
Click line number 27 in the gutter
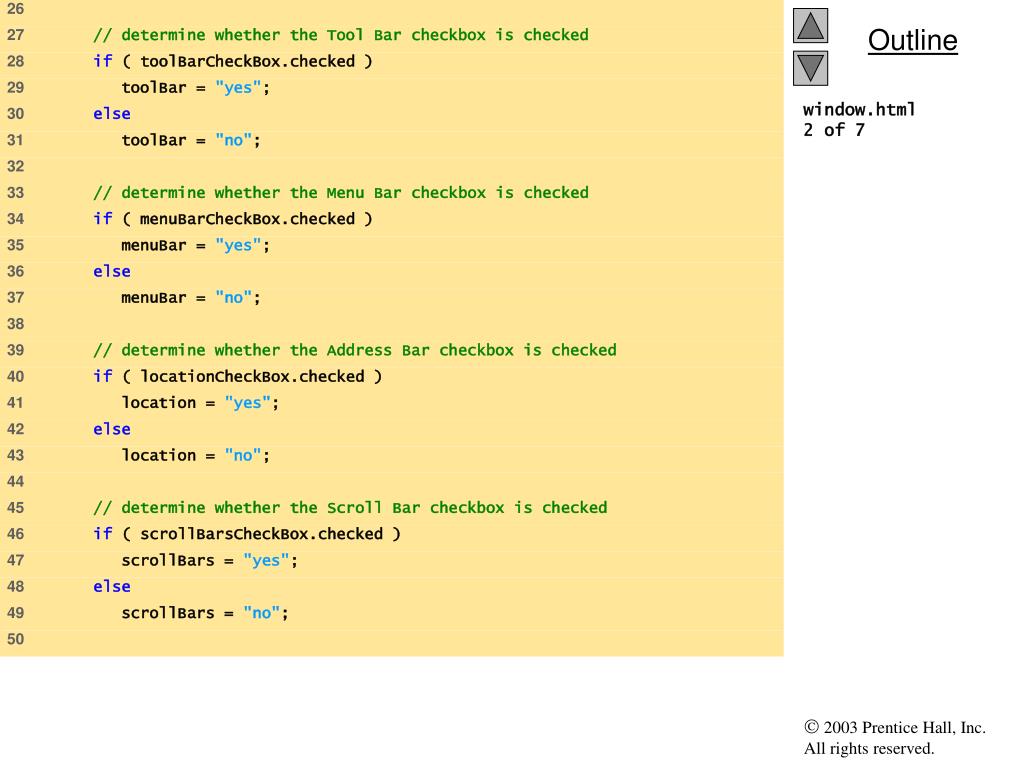[x=15, y=35]
